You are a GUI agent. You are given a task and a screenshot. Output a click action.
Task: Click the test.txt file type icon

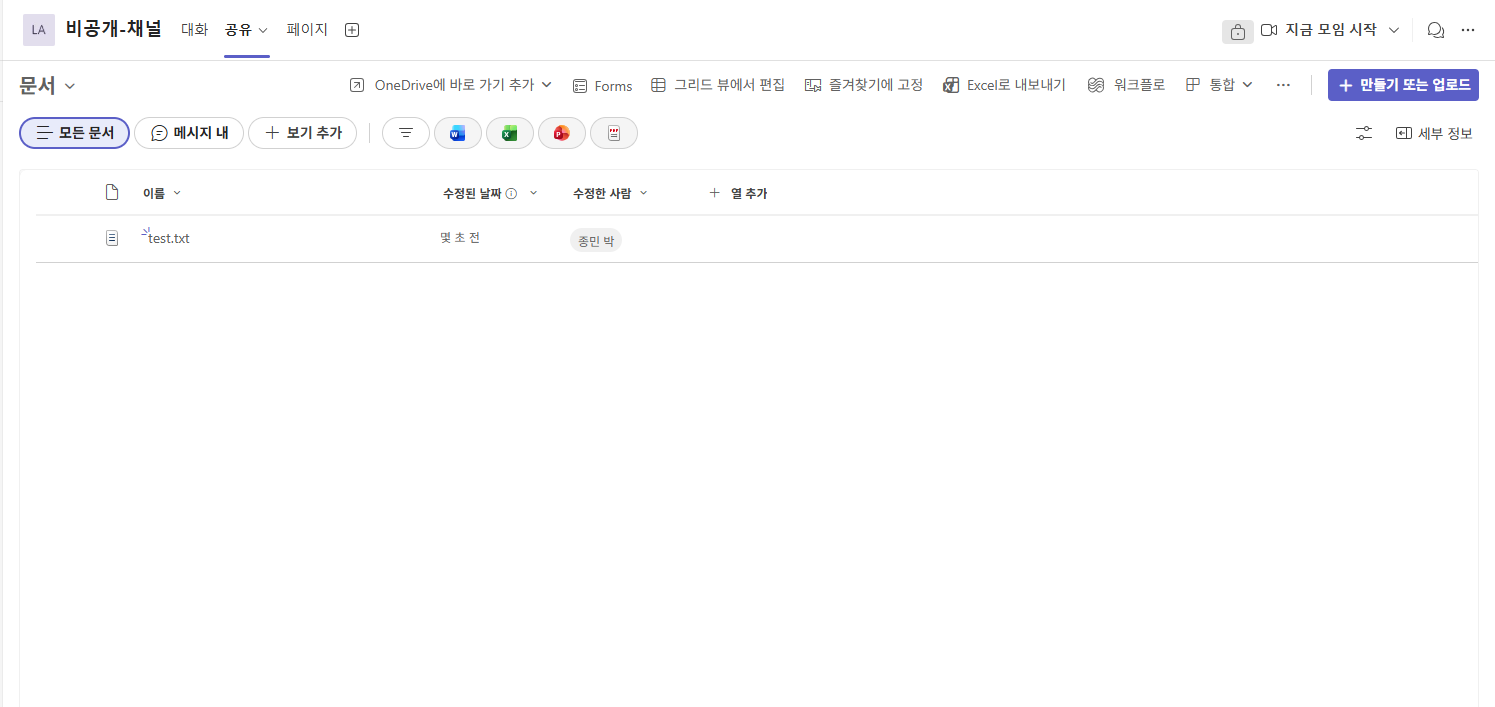pos(112,238)
